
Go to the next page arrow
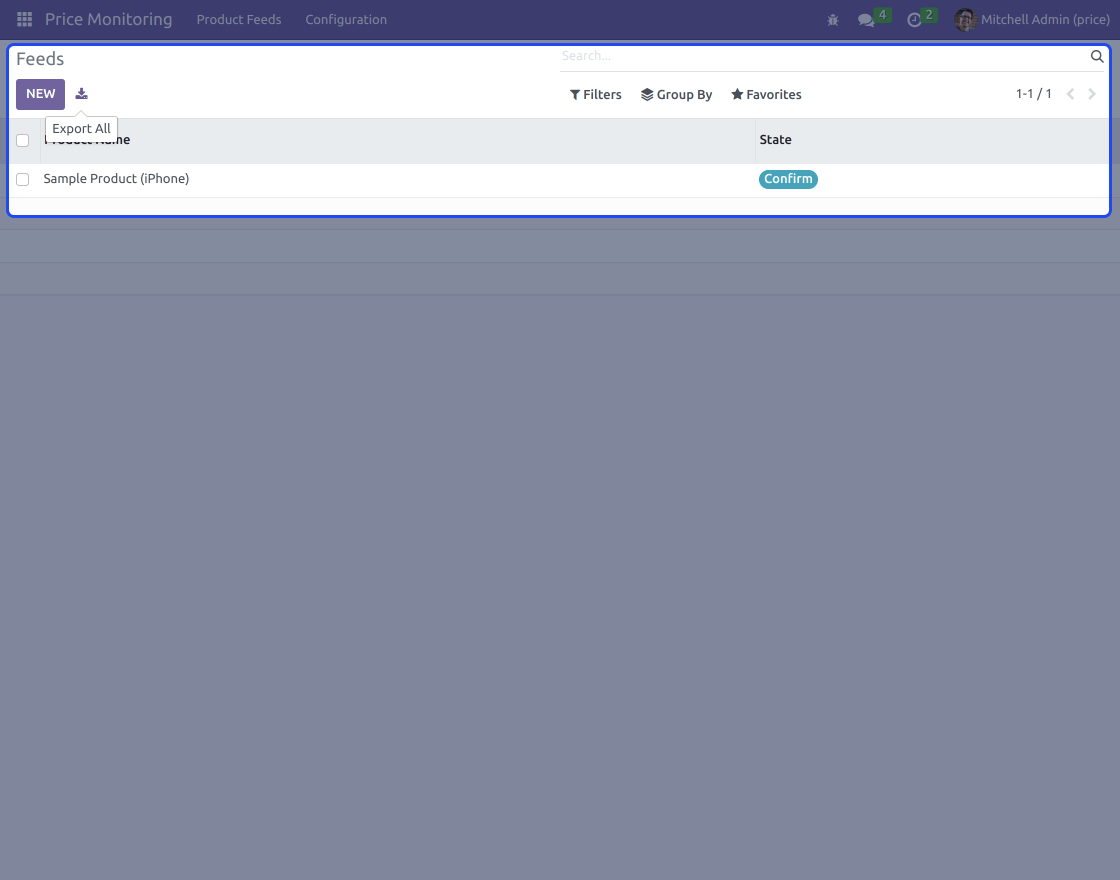coord(1092,94)
